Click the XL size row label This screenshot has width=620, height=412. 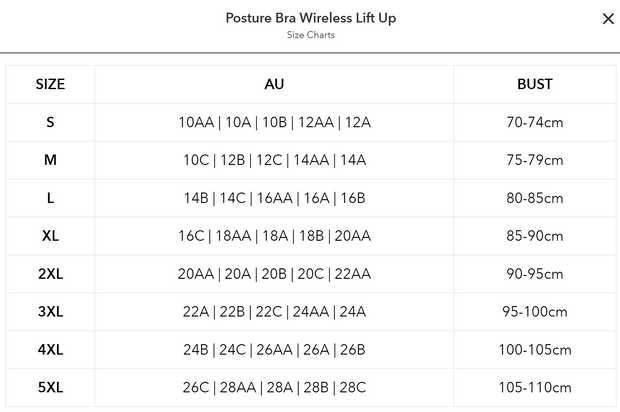click(x=50, y=236)
